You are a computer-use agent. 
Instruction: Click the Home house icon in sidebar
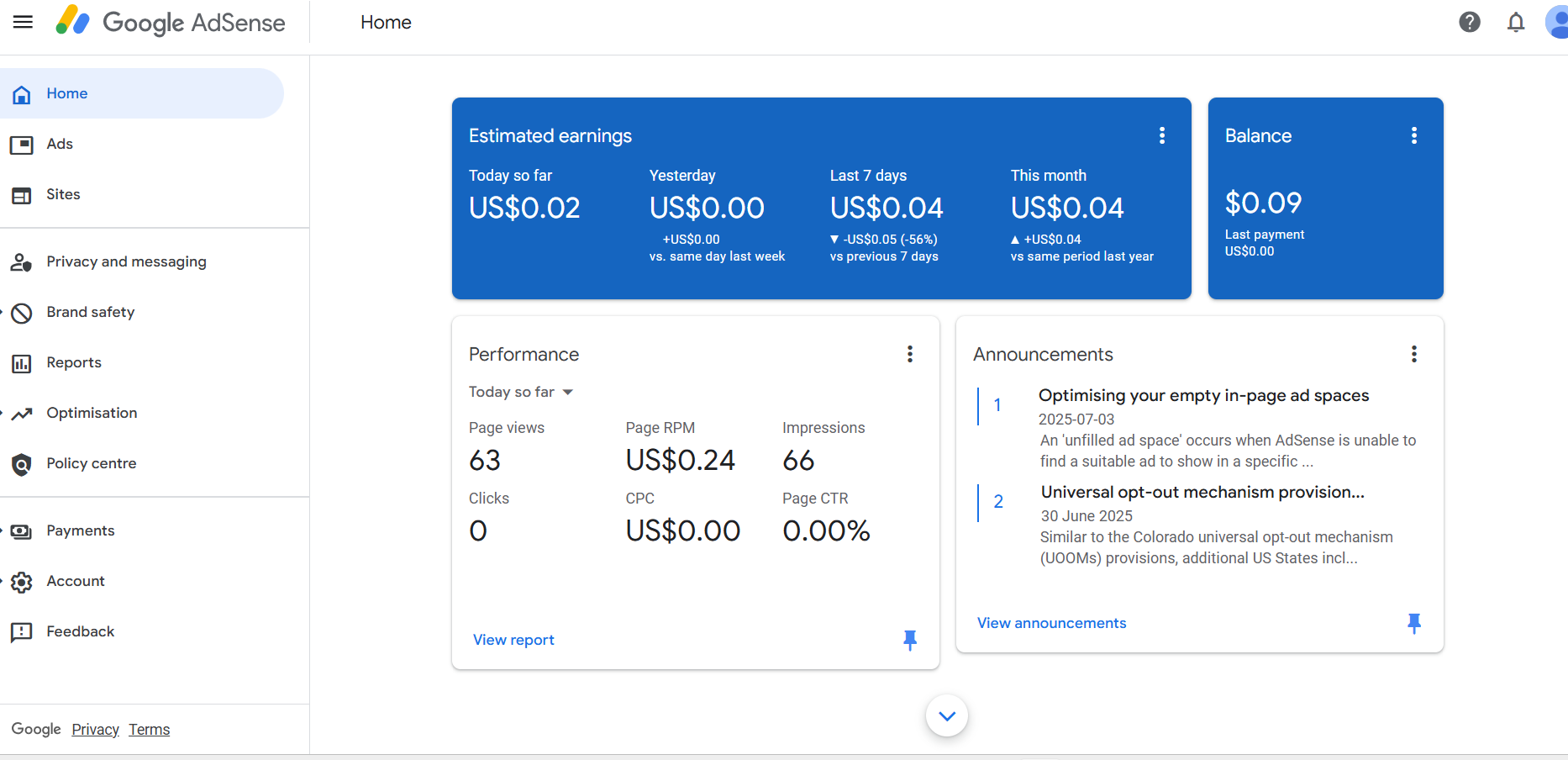click(x=22, y=93)
